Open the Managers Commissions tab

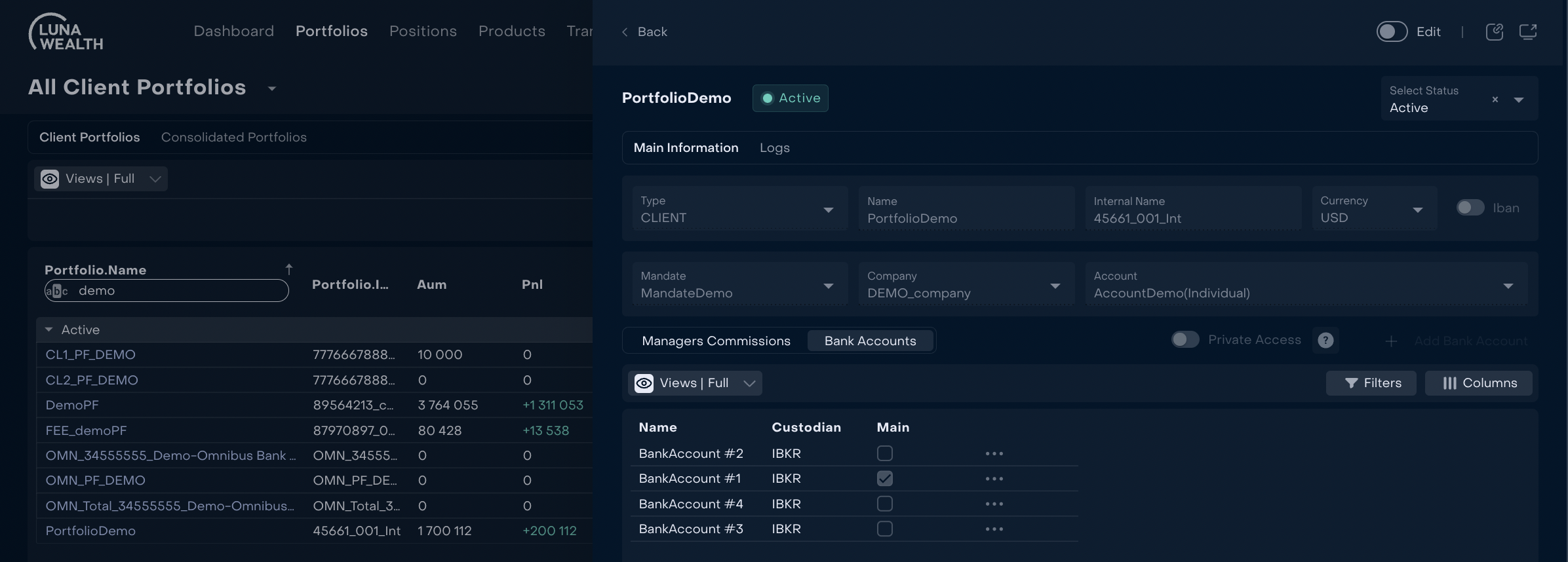pos(716,341)
